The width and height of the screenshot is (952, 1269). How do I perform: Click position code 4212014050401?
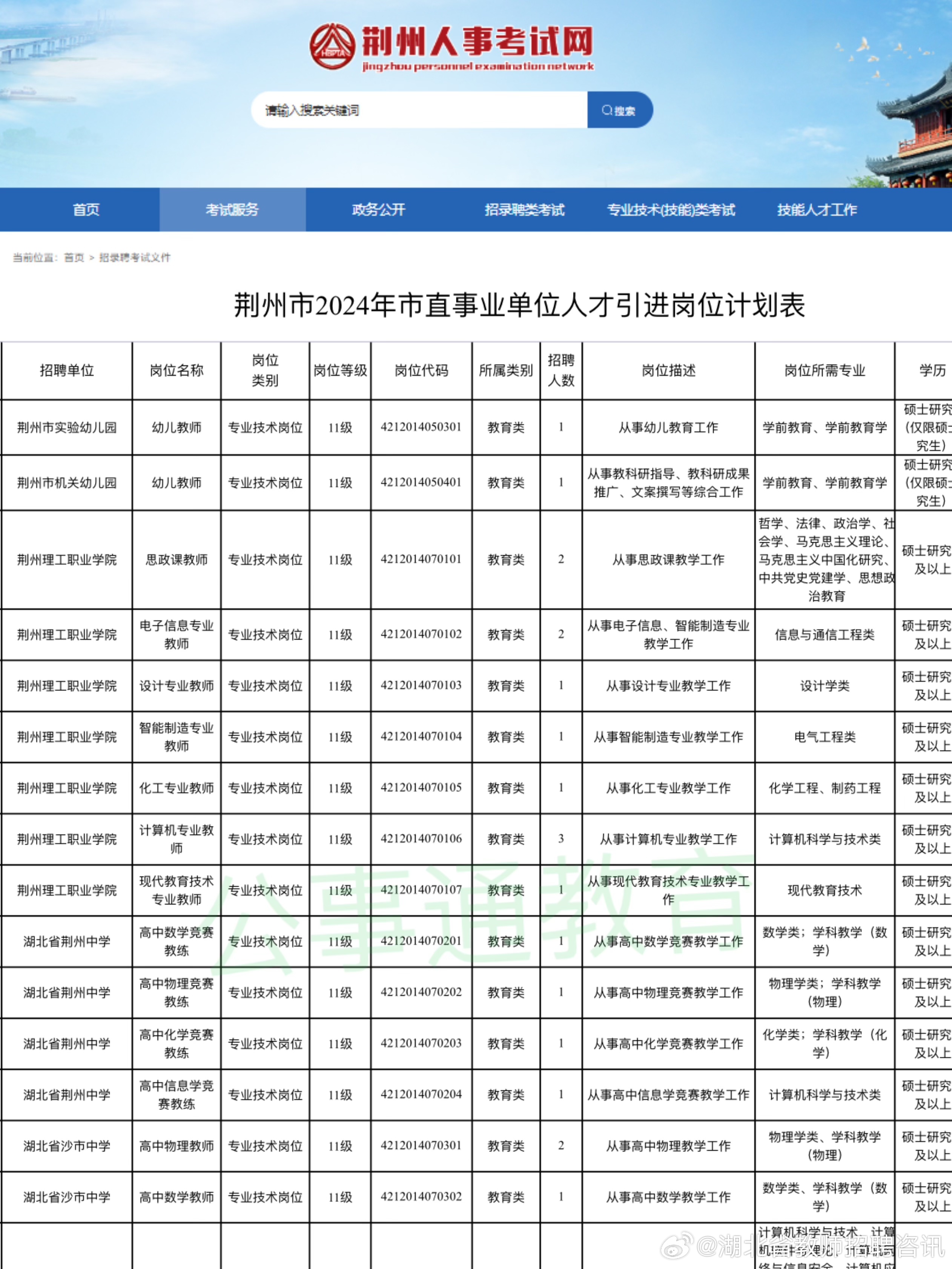pyautogui.click(x=421, y=482)
